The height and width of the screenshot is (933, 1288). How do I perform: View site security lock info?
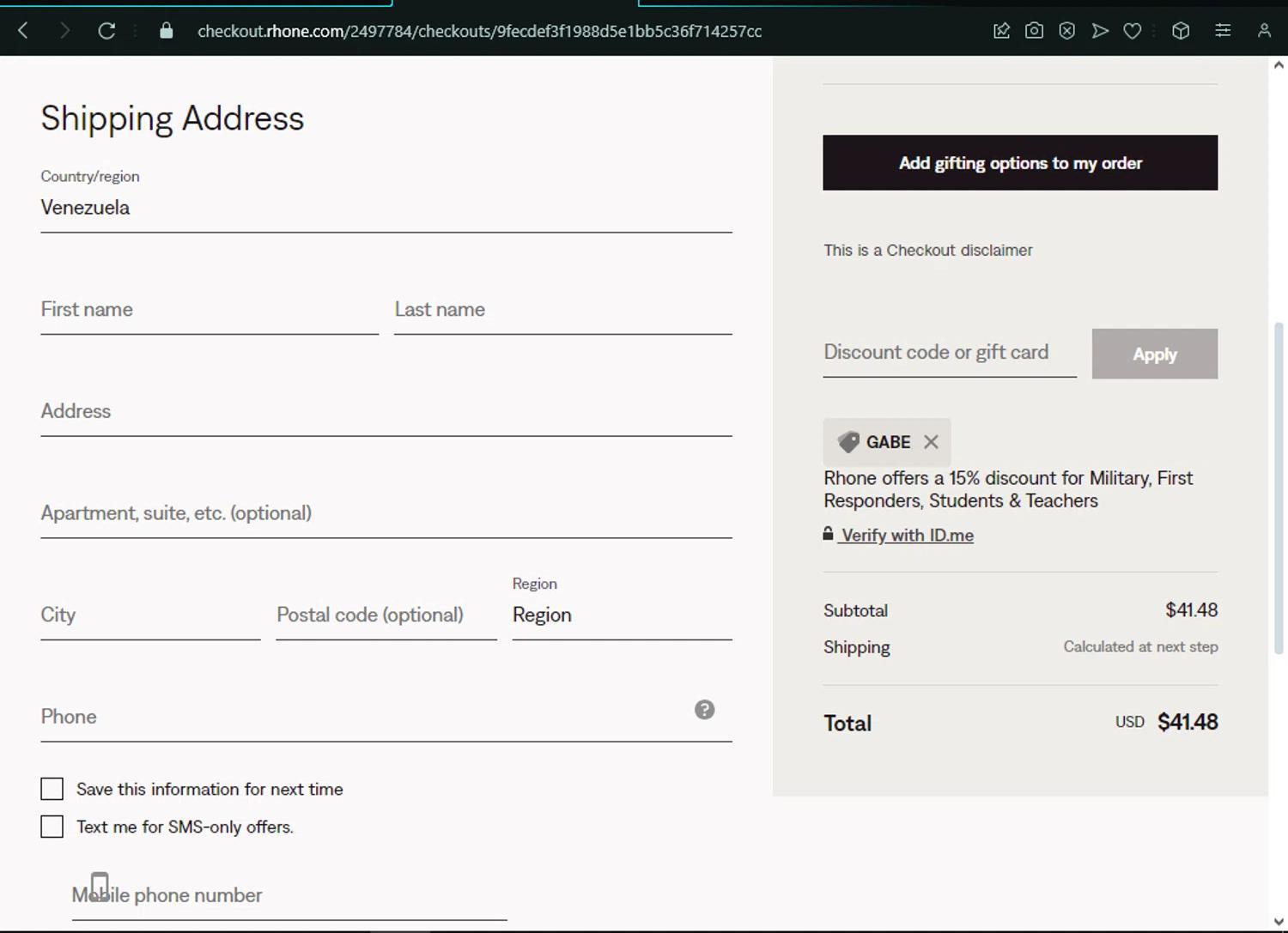167,31
